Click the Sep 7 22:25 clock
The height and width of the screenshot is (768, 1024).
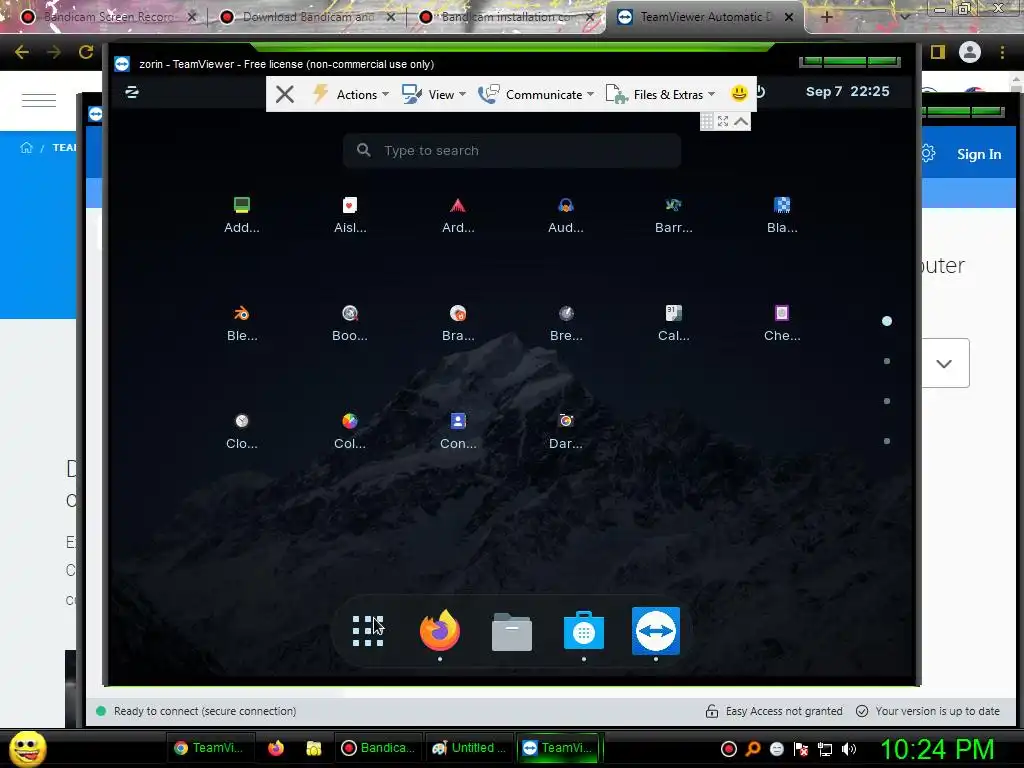pos(847,91)
